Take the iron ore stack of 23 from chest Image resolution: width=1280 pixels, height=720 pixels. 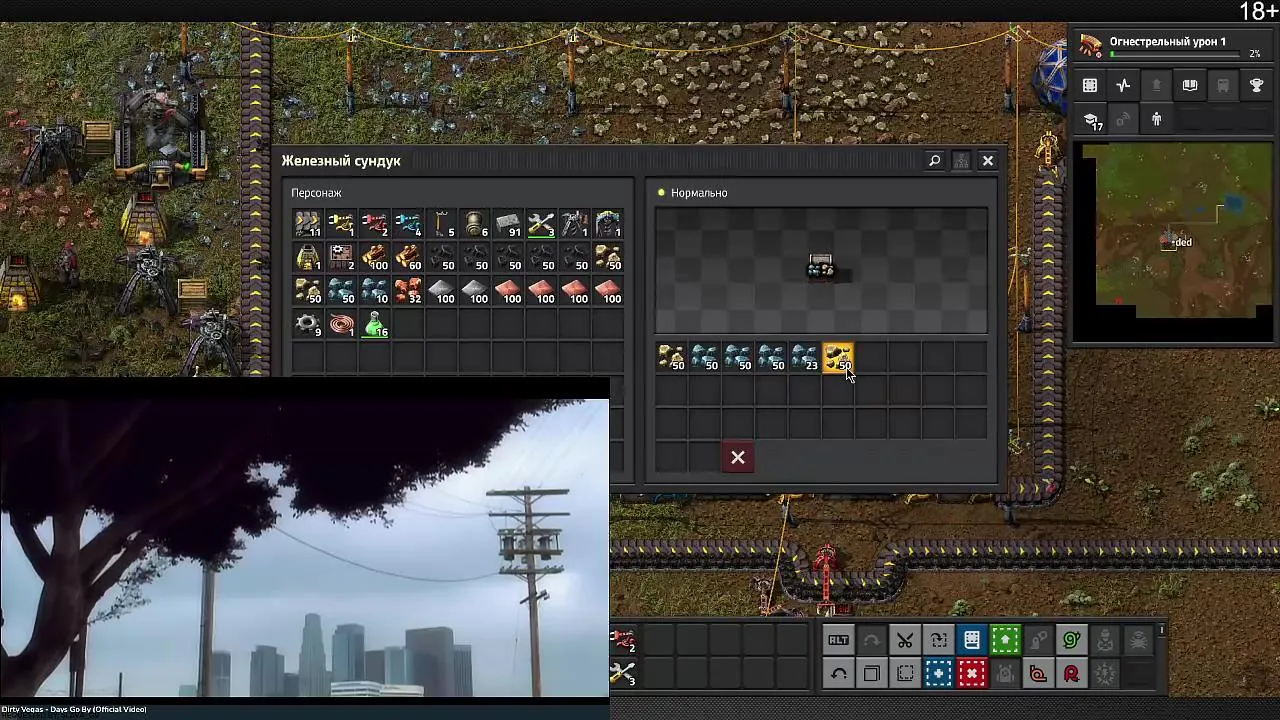pyautogui.click(x=805, y=358)
